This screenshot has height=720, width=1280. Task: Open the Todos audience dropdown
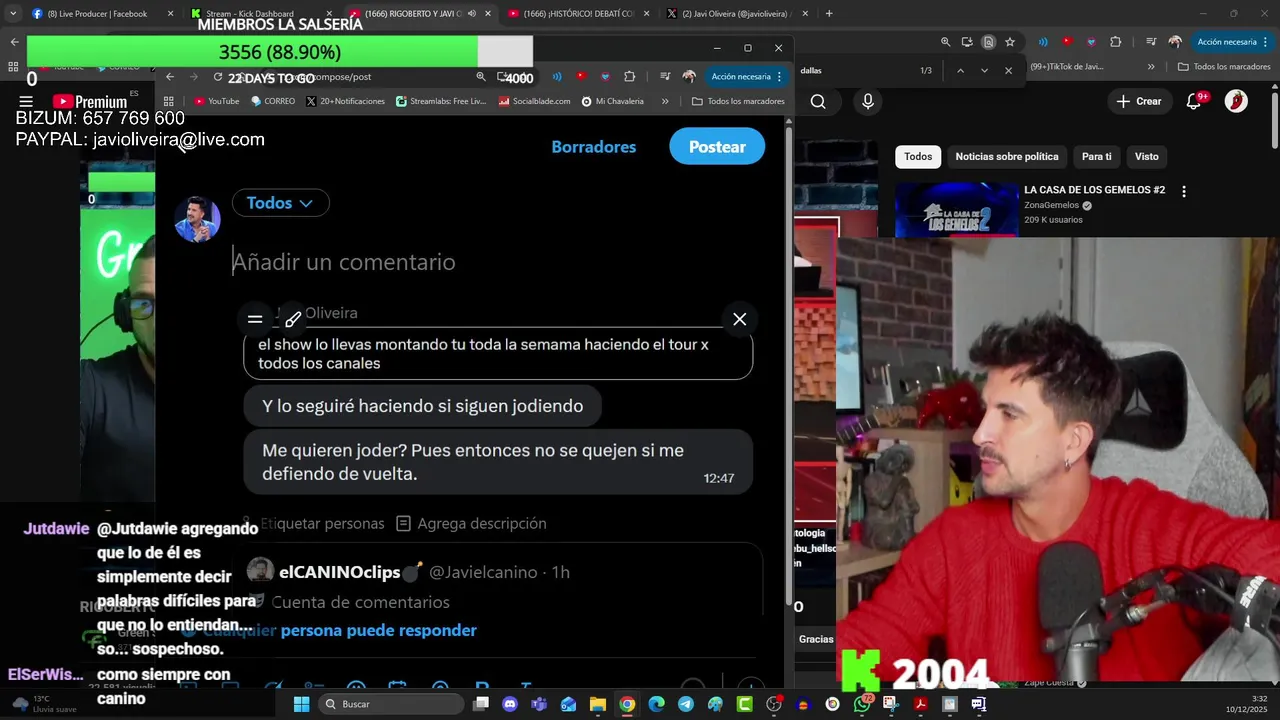pos(280,203)
